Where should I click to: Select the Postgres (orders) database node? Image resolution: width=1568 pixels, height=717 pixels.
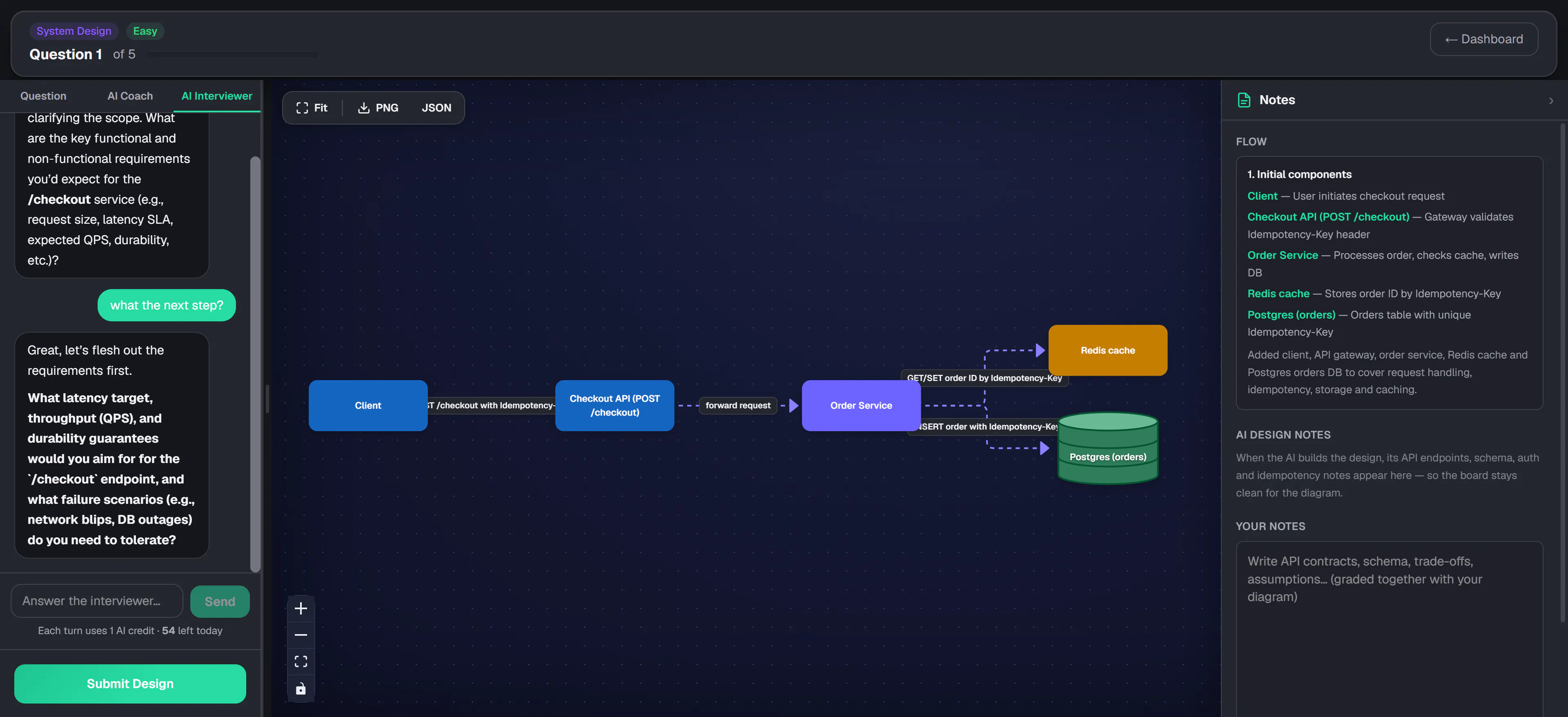pyautogui.click(x=1107, y=448)
